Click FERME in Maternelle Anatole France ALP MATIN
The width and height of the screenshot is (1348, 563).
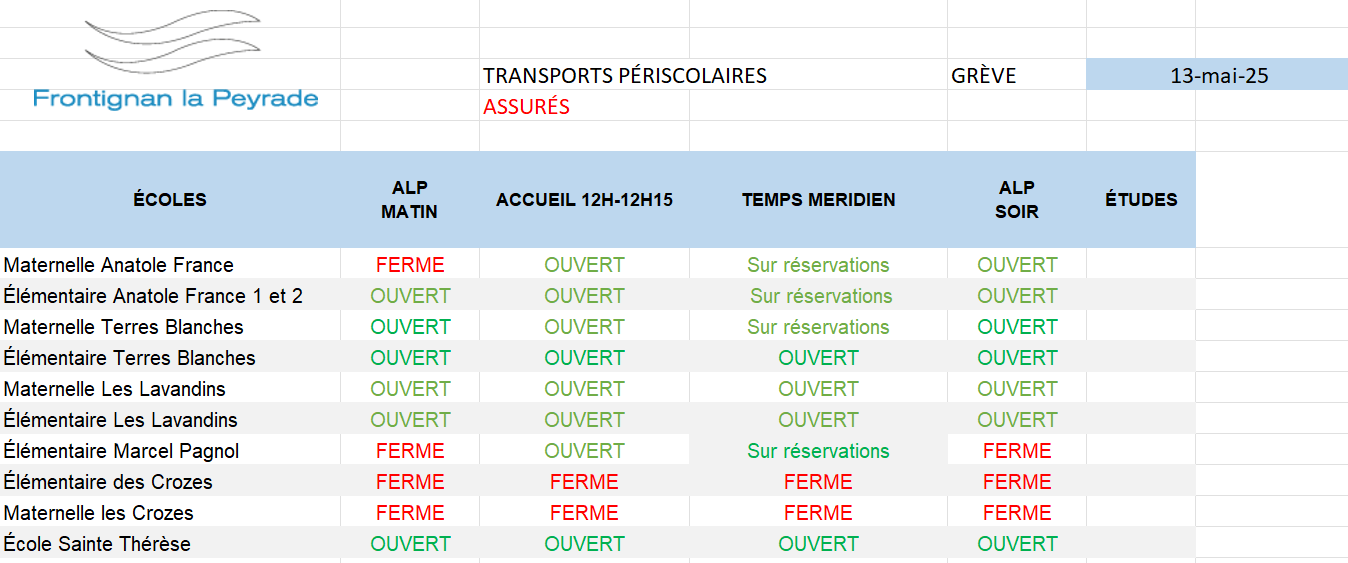tap(410, 265)
